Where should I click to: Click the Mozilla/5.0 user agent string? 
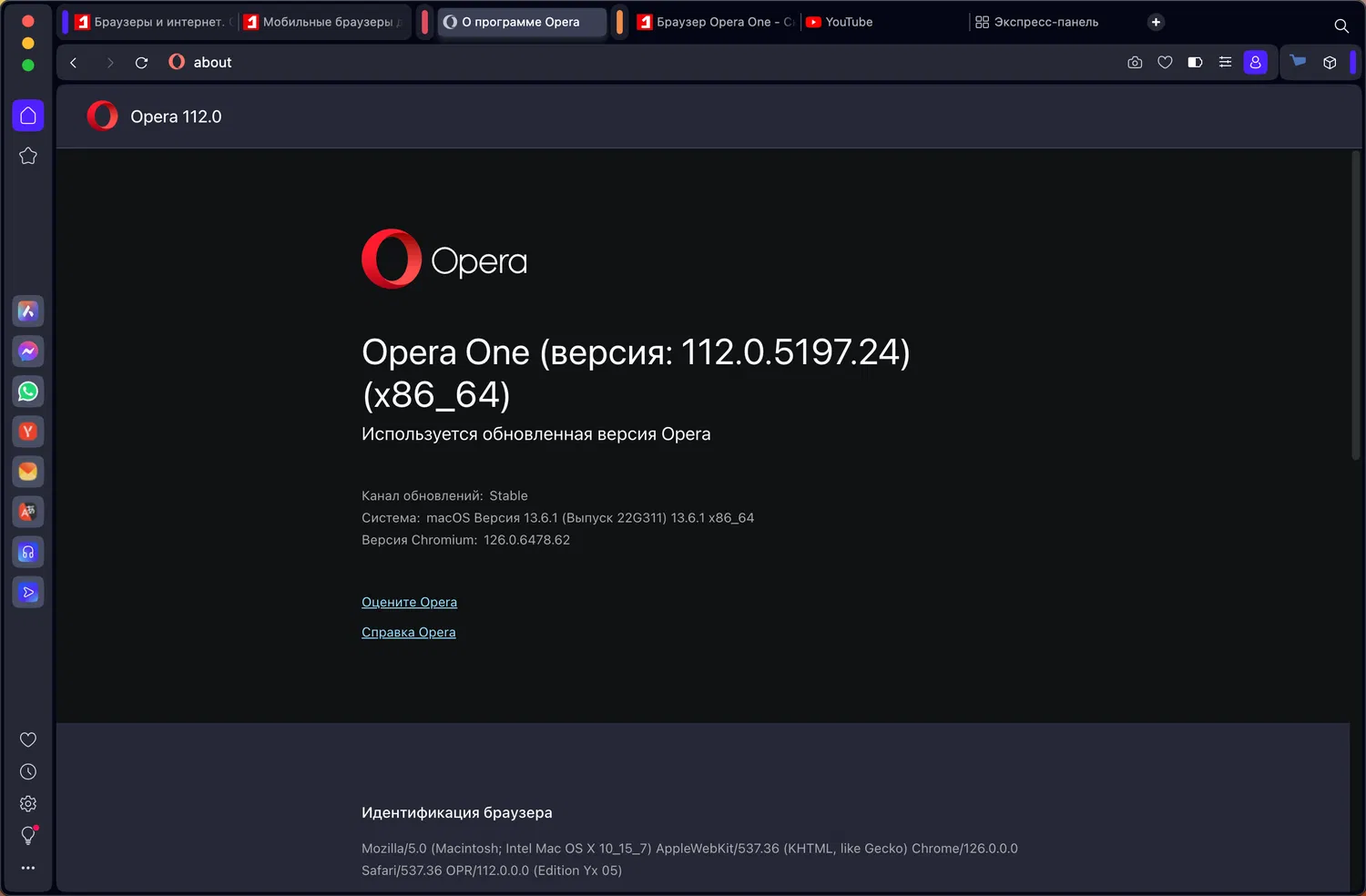pyautogui.click(x=689, y=860)
